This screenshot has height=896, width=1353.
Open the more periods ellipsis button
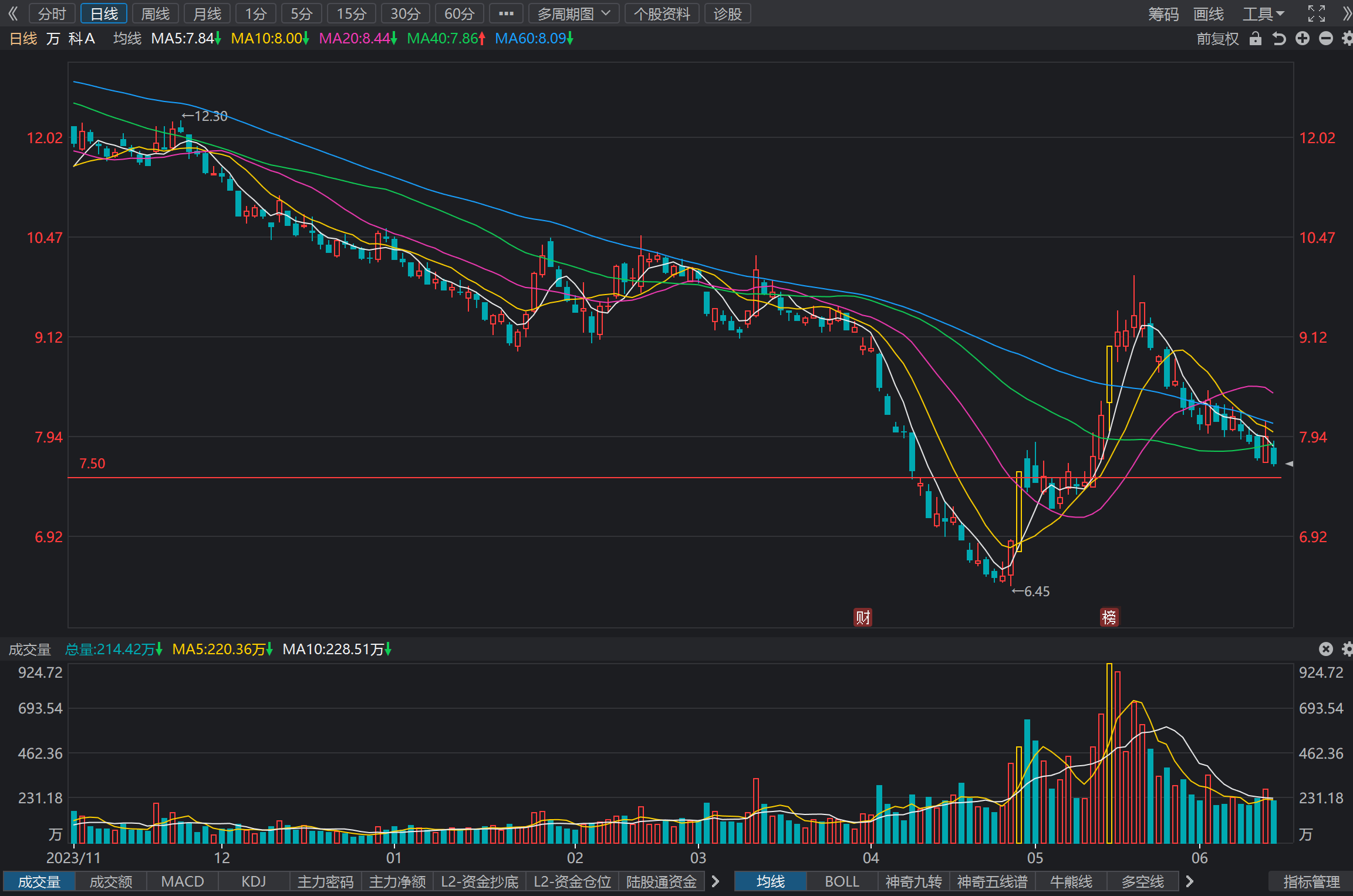pyautogui.click(x=506, y=13)
